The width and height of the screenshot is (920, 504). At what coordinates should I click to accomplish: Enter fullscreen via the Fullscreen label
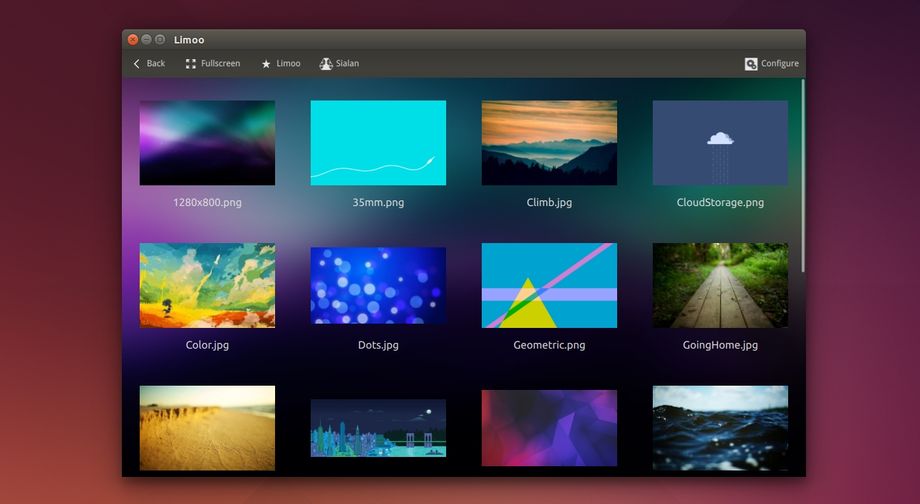click(221, 63)
